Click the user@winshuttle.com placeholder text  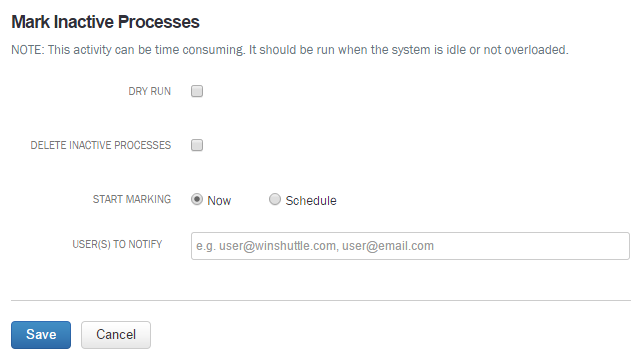277,246
